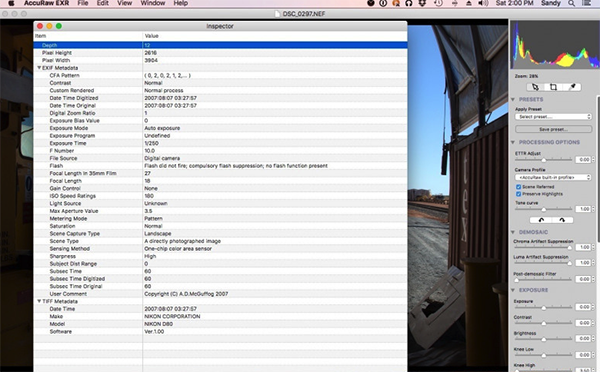
Task: Click the Brightness slider
Action: click(543, 339)
